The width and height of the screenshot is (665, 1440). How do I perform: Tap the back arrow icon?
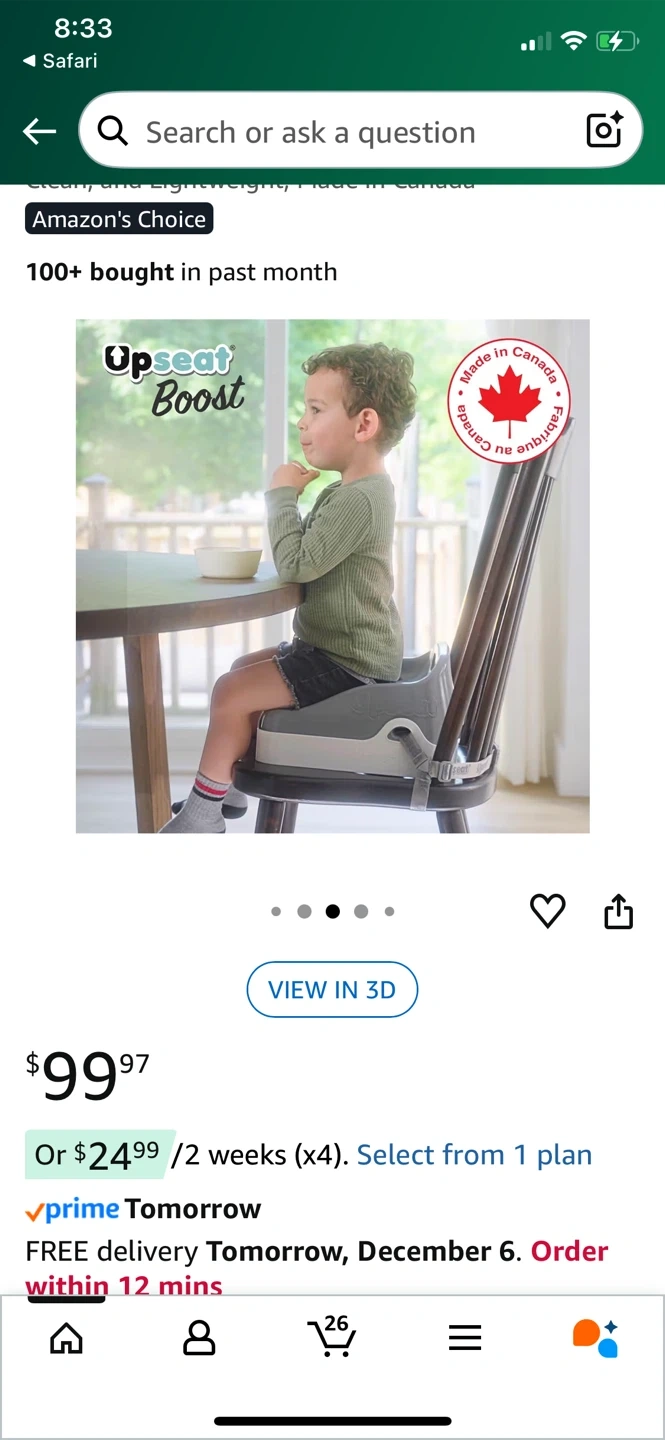[40, 131]
